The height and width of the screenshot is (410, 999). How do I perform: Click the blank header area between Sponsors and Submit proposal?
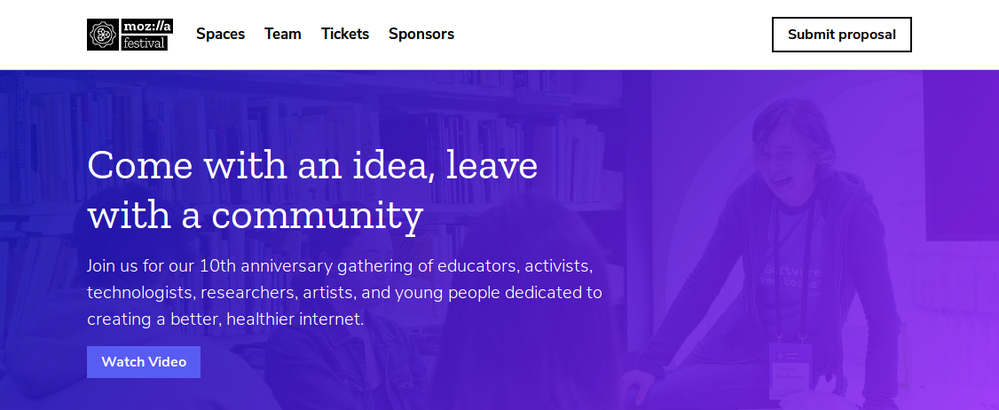[613, 34]
